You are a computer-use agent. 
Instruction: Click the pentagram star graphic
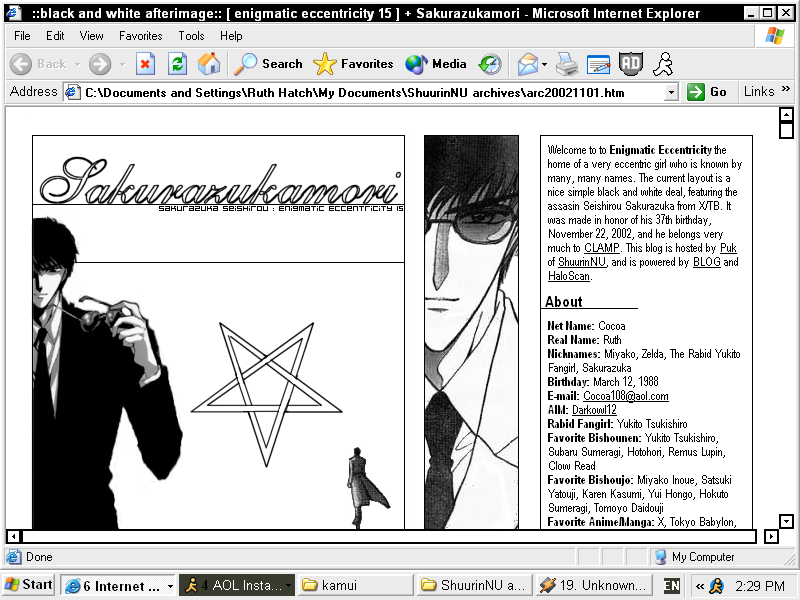(266, 394)
